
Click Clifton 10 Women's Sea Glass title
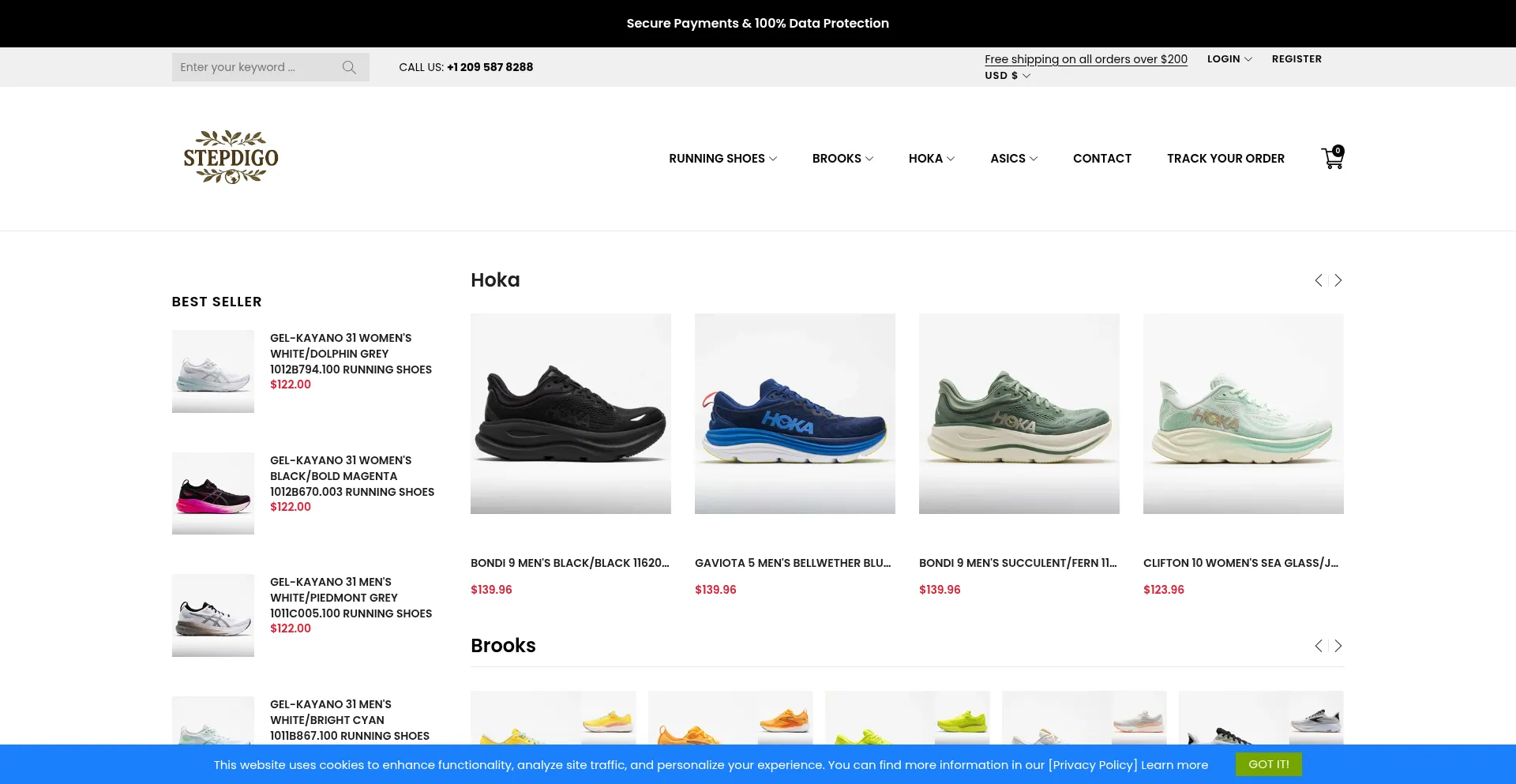click(1241, 563)
